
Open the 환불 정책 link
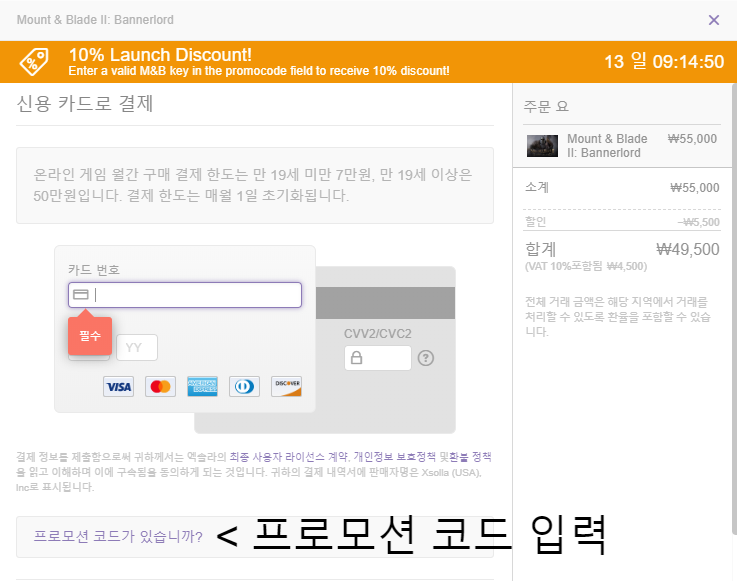pyautogui.click(x=470, y=456)
